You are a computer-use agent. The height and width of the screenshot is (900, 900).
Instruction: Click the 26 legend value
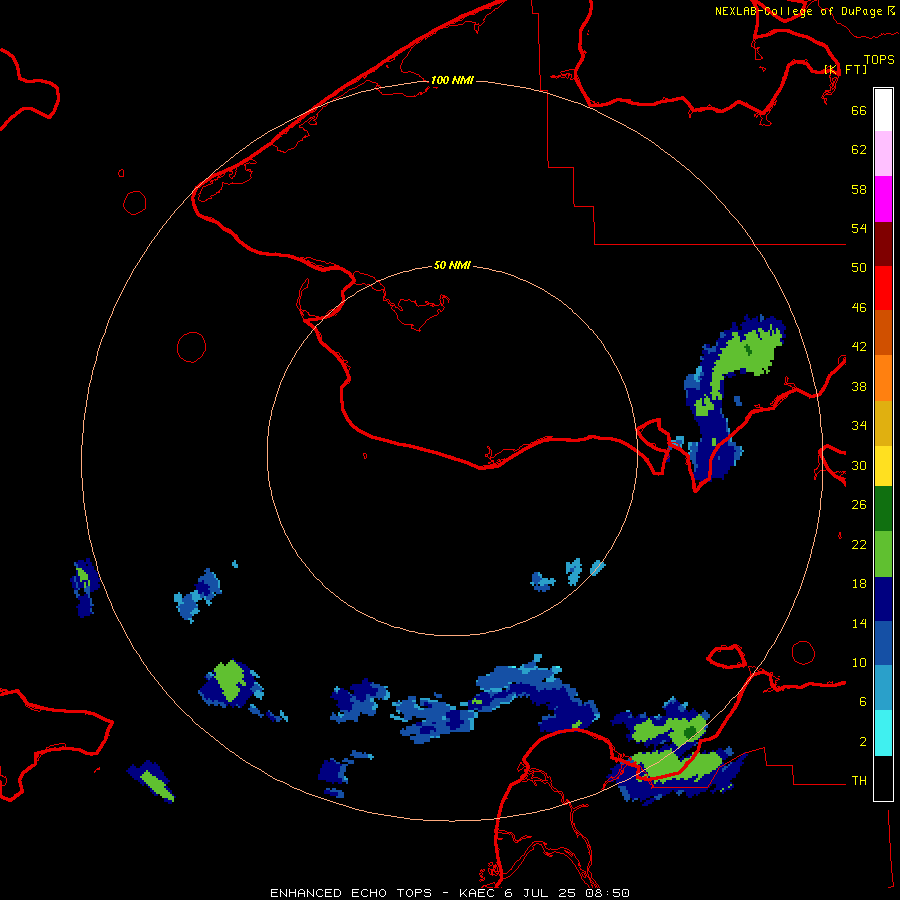859,505
